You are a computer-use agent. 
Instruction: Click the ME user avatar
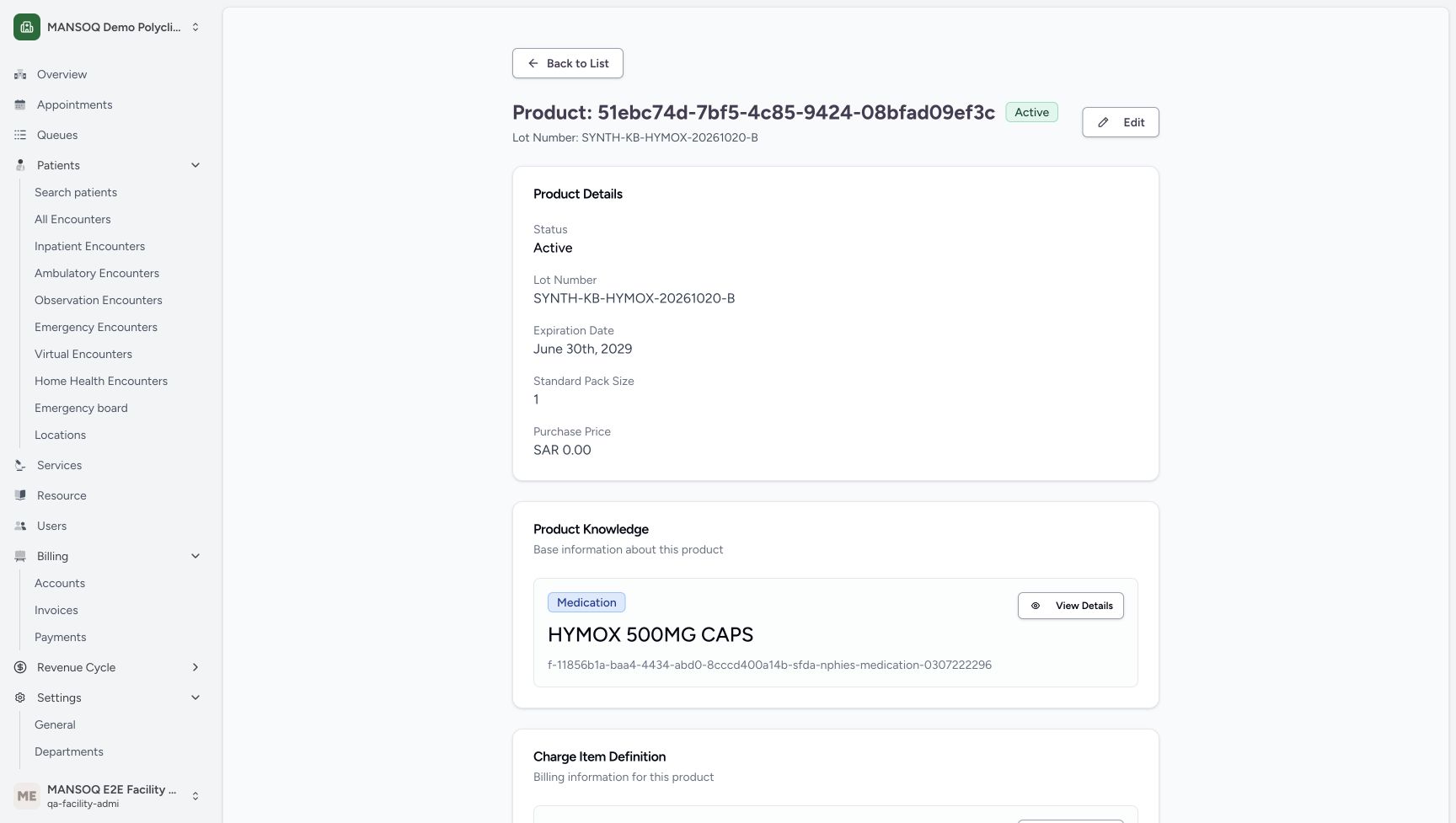pyautogui.click(x=27, y=796)
